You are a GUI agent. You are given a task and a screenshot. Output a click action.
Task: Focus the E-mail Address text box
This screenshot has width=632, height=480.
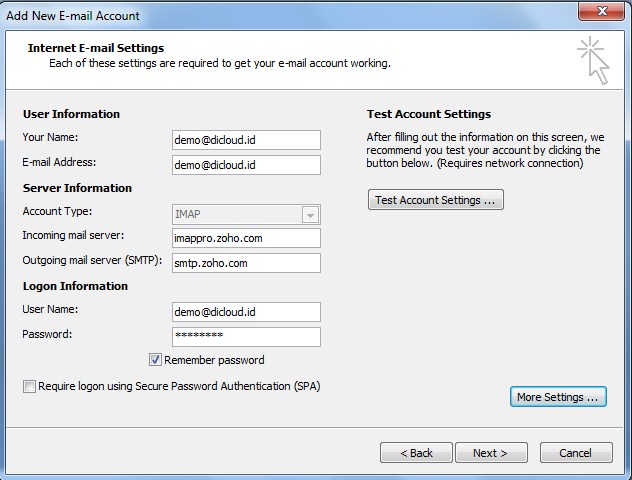[246, 165]
